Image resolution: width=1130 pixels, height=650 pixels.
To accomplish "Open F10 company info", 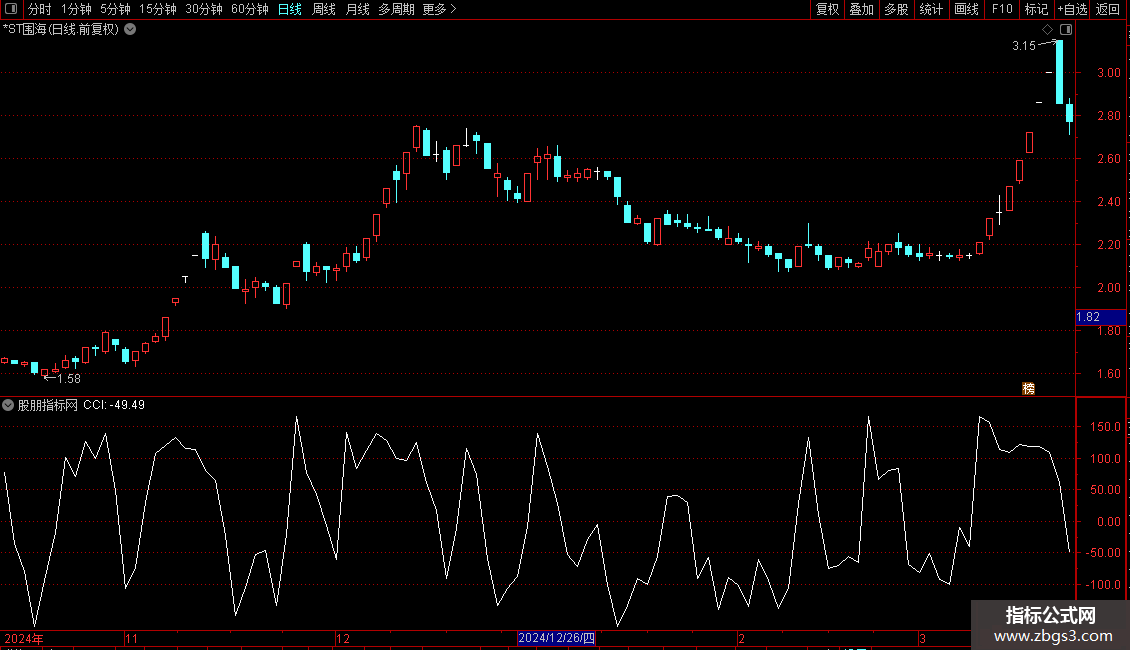I will tap(1002, 9).
